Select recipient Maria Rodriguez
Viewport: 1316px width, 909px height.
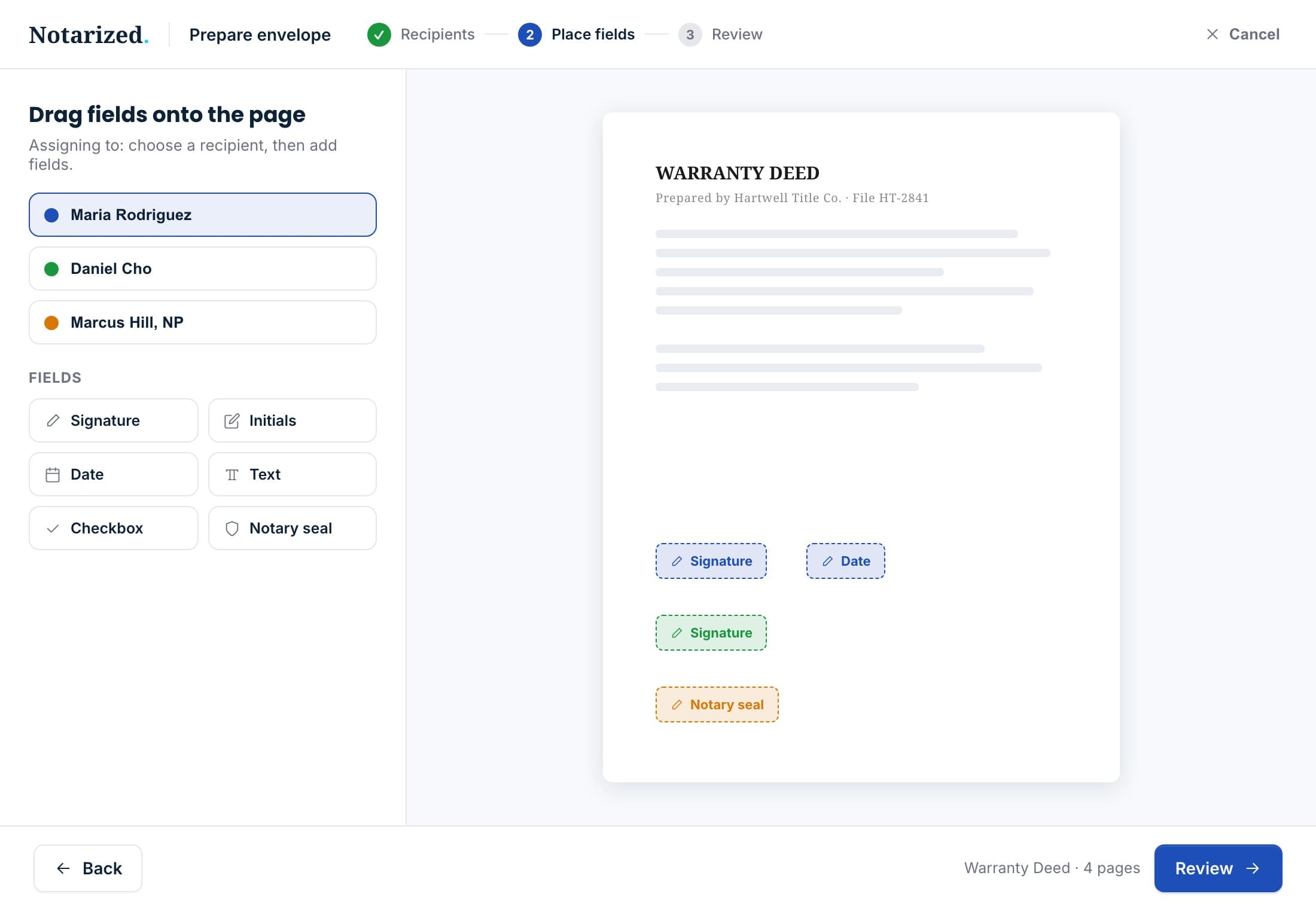(203, 215)
